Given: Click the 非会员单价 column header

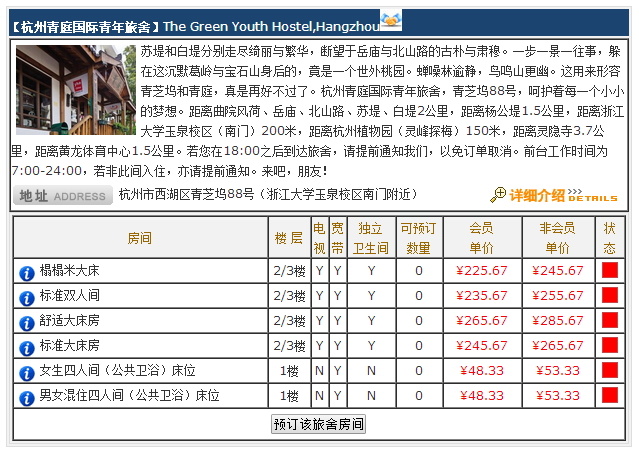Looking at the screenshot, I should pos(557,238).
